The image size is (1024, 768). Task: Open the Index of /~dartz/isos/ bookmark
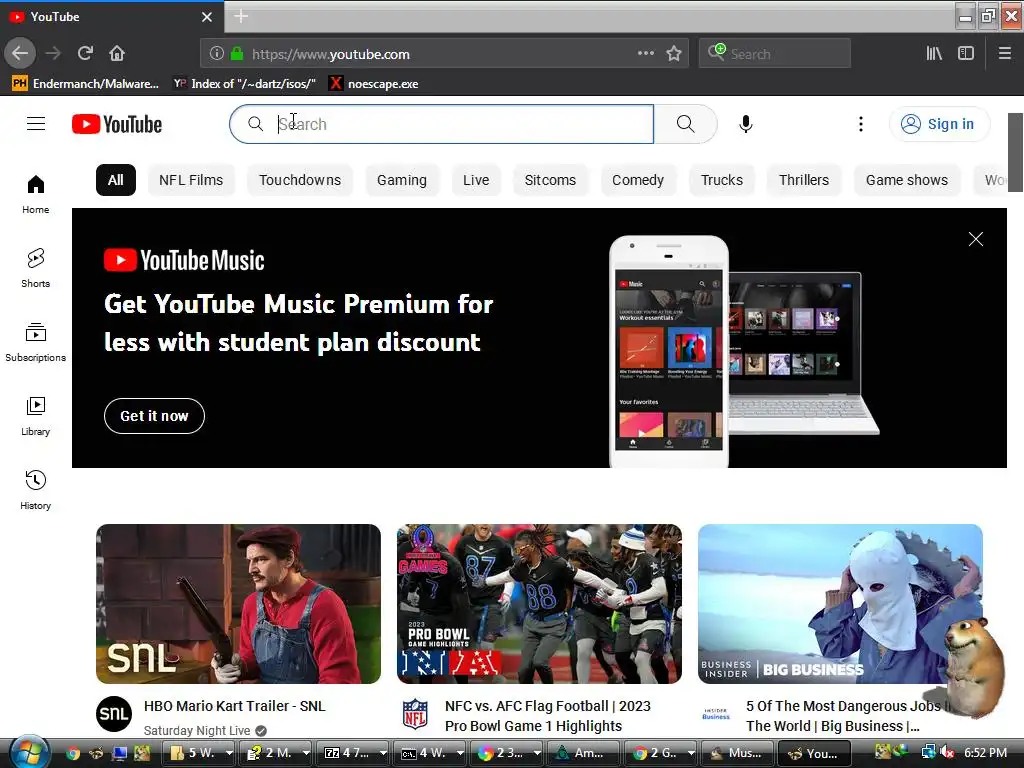coord(245,84)
